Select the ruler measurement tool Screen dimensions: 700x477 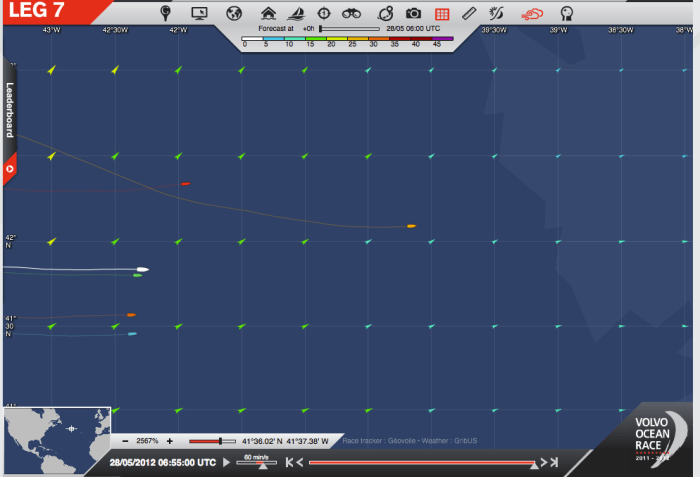469,14
